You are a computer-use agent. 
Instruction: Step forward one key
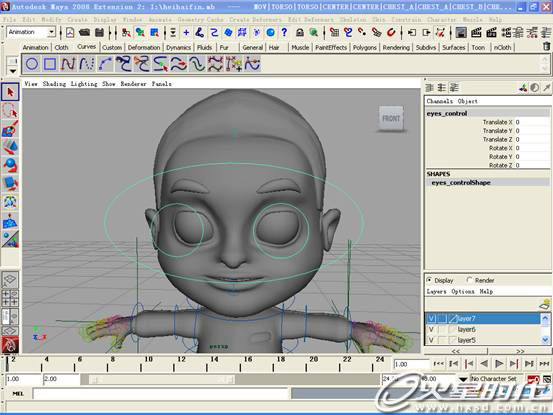coord(514,364)
